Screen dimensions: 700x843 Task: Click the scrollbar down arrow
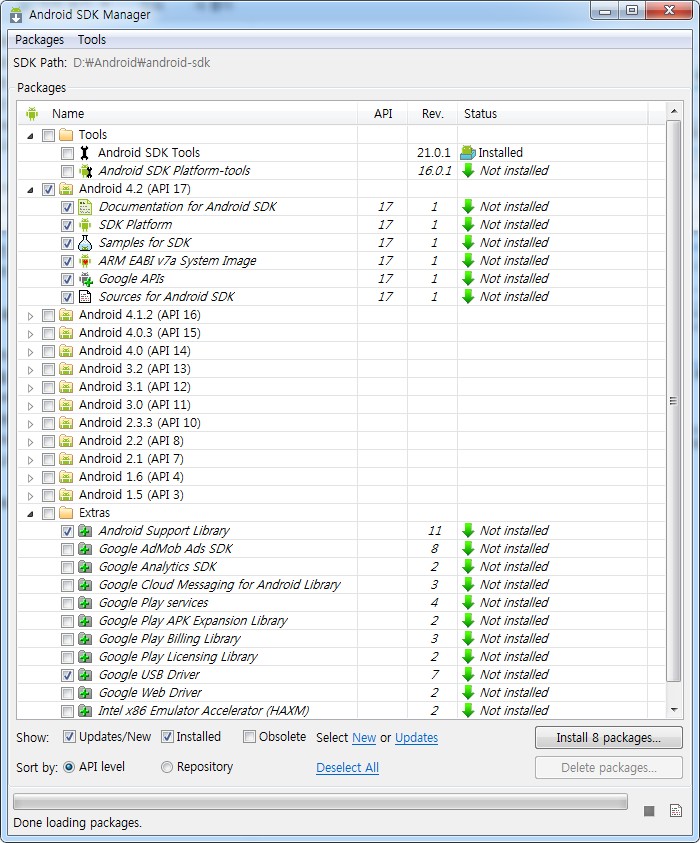[674, 710]
